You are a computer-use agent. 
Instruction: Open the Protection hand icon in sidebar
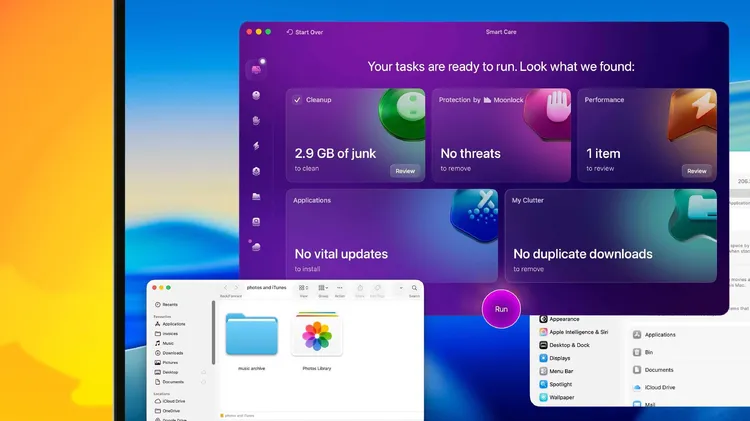tap(257, 121)
